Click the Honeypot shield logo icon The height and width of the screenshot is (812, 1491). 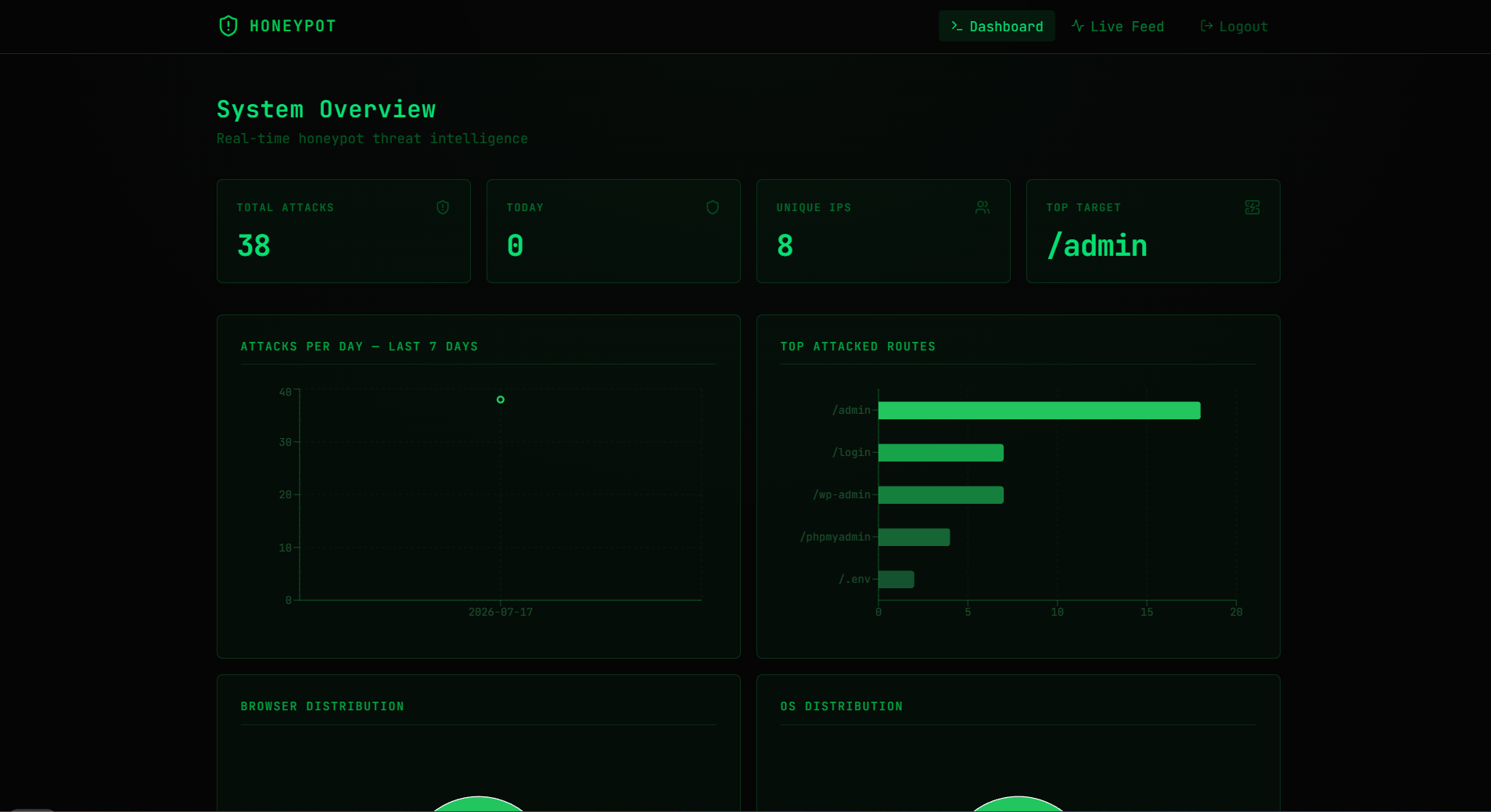pos(228,26)
